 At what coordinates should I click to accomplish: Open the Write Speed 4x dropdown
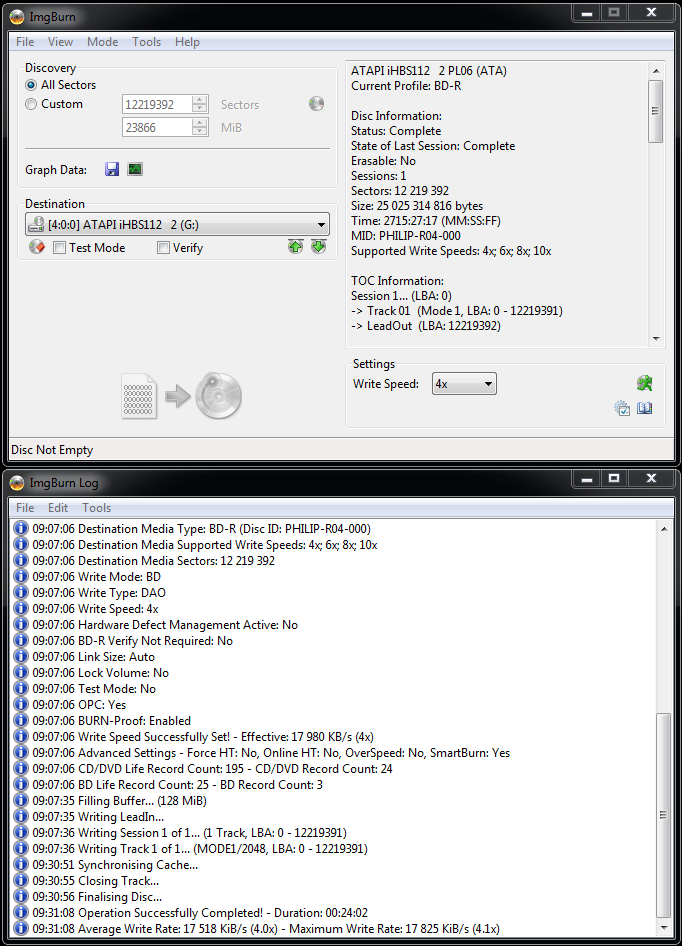point(464,384)
